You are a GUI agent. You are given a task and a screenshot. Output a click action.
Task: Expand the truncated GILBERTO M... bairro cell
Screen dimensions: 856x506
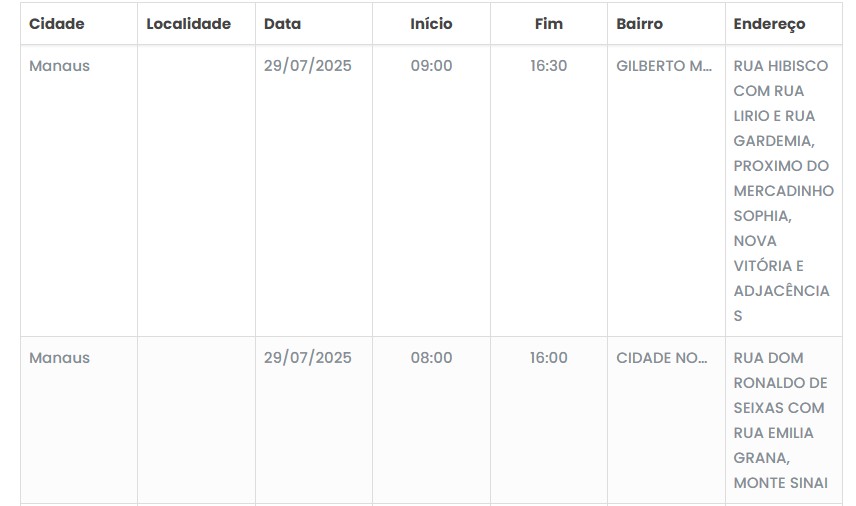click(x=664, y=66)
